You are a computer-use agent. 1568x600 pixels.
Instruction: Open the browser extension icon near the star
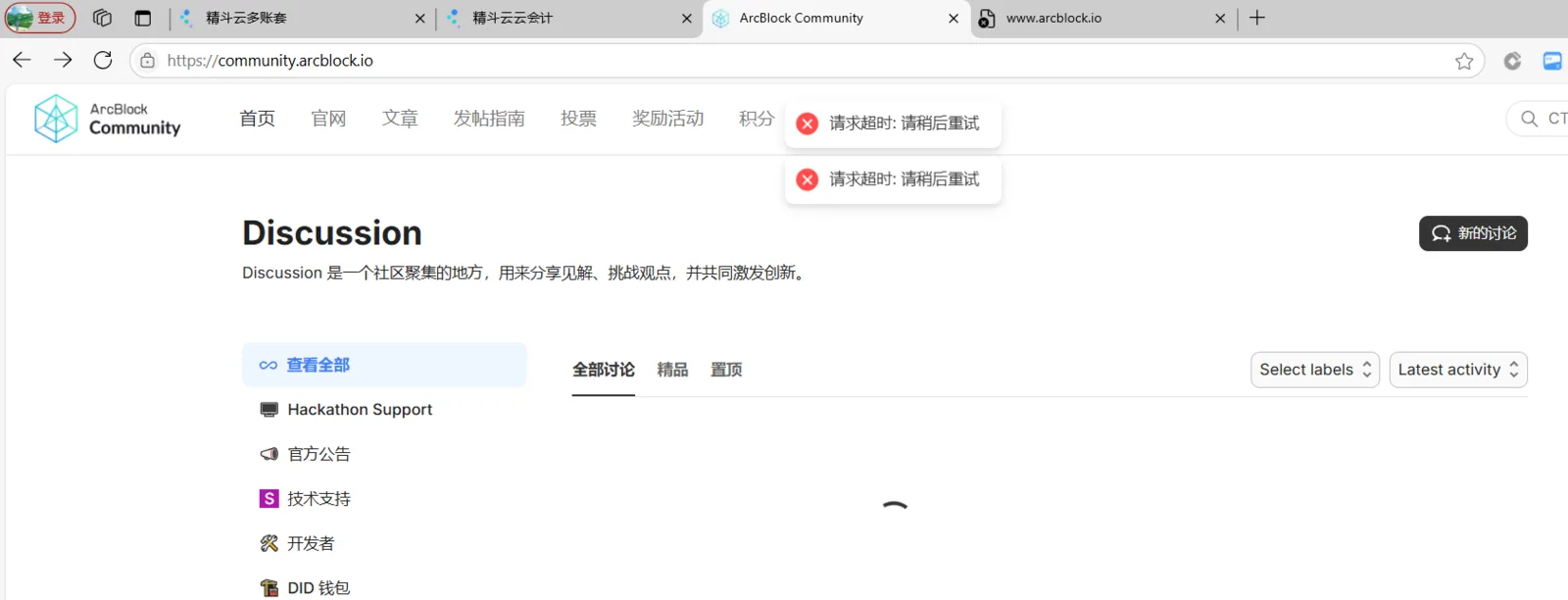click(x=1513, y=61)
